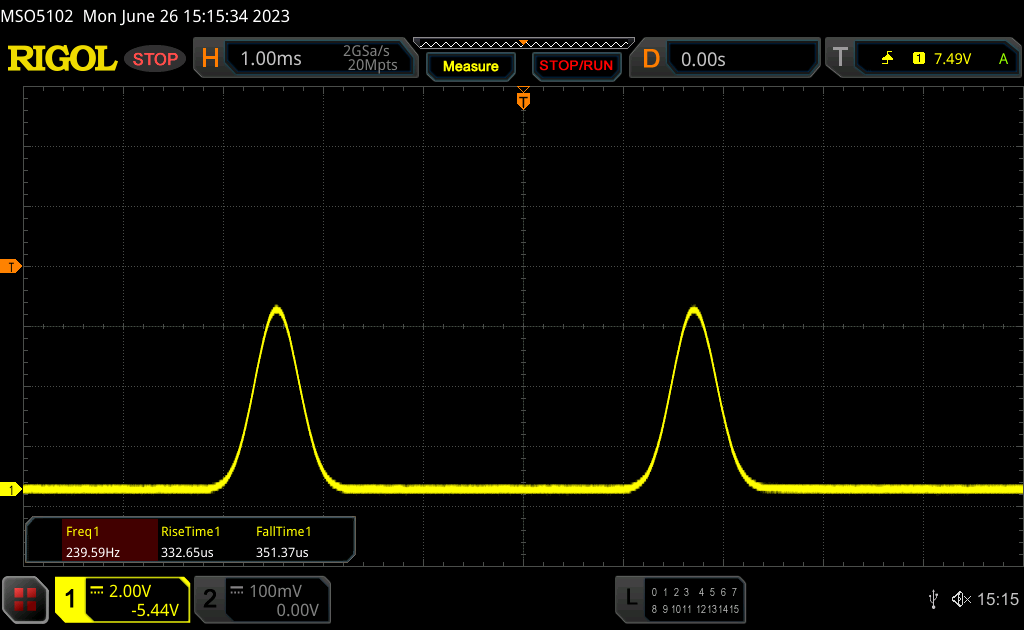
Task: Click the 15:15 clock display
Action: [997, 599]
